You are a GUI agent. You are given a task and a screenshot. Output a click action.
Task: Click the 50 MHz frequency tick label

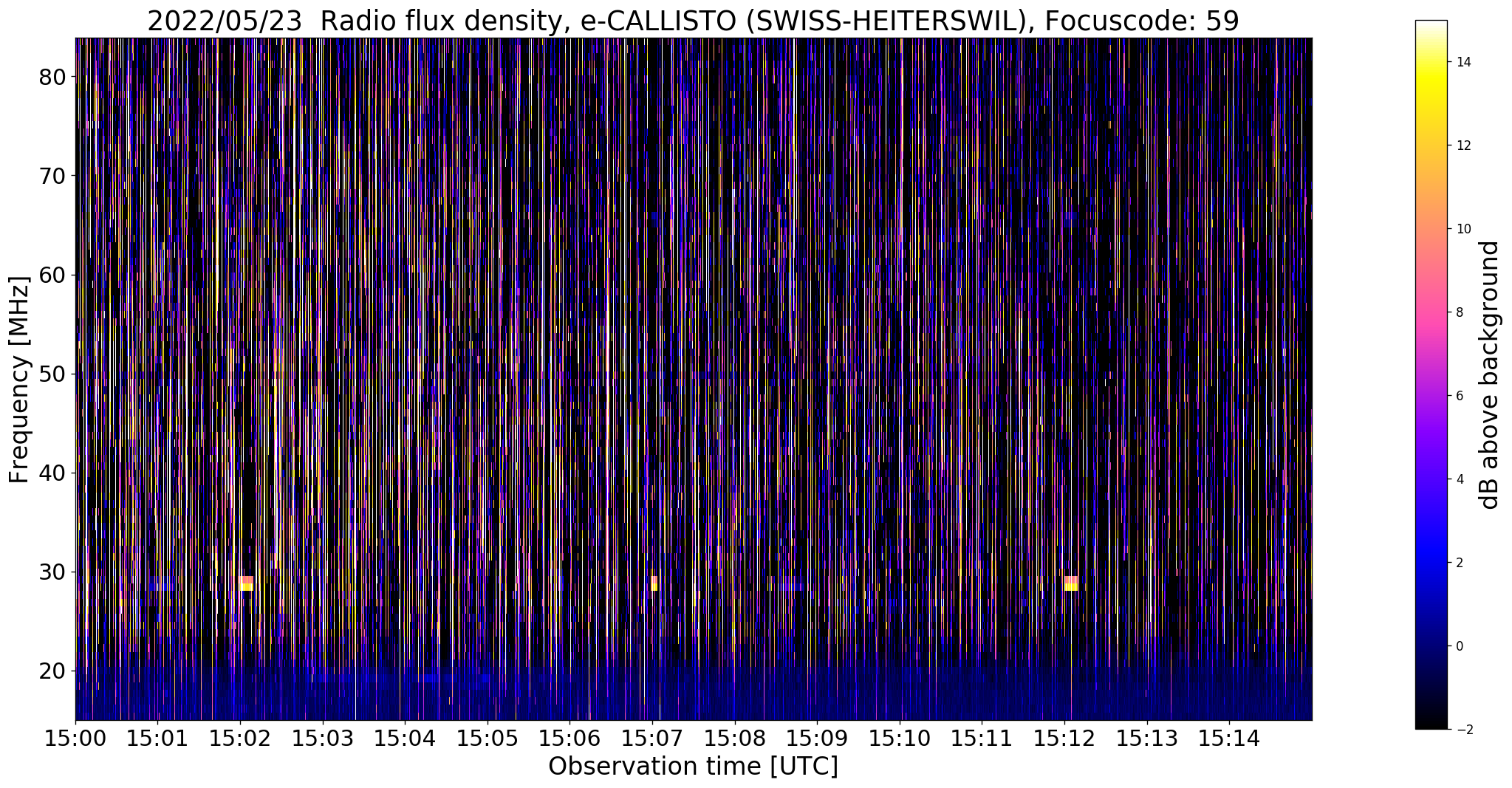click(52, 374)
